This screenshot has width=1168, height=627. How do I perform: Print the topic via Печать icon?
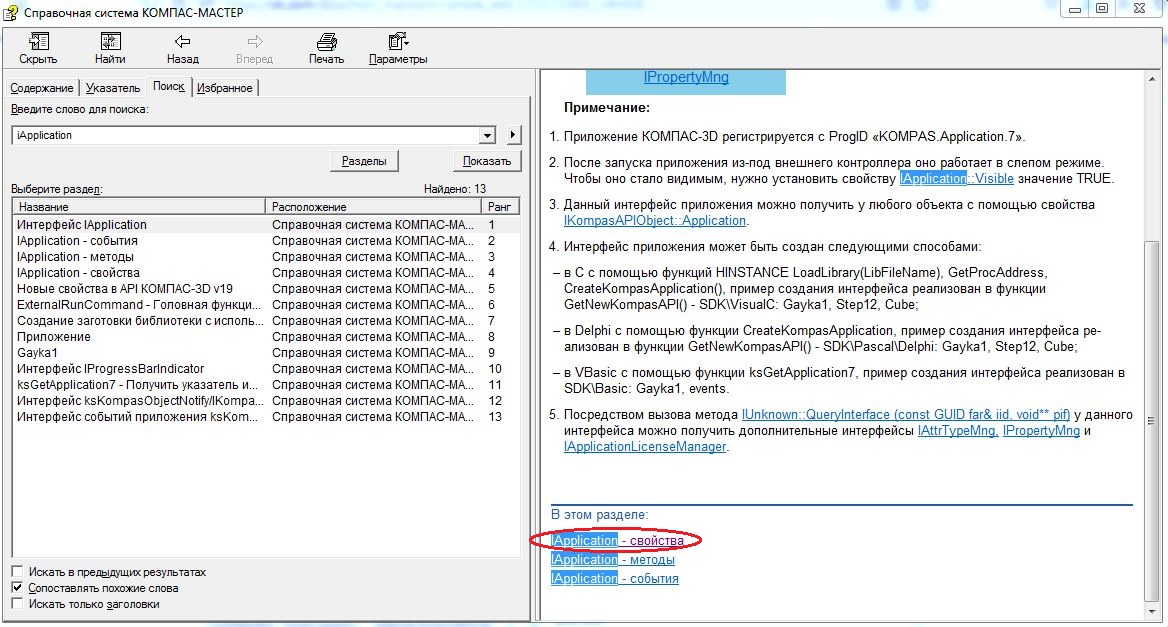(326, 42)
